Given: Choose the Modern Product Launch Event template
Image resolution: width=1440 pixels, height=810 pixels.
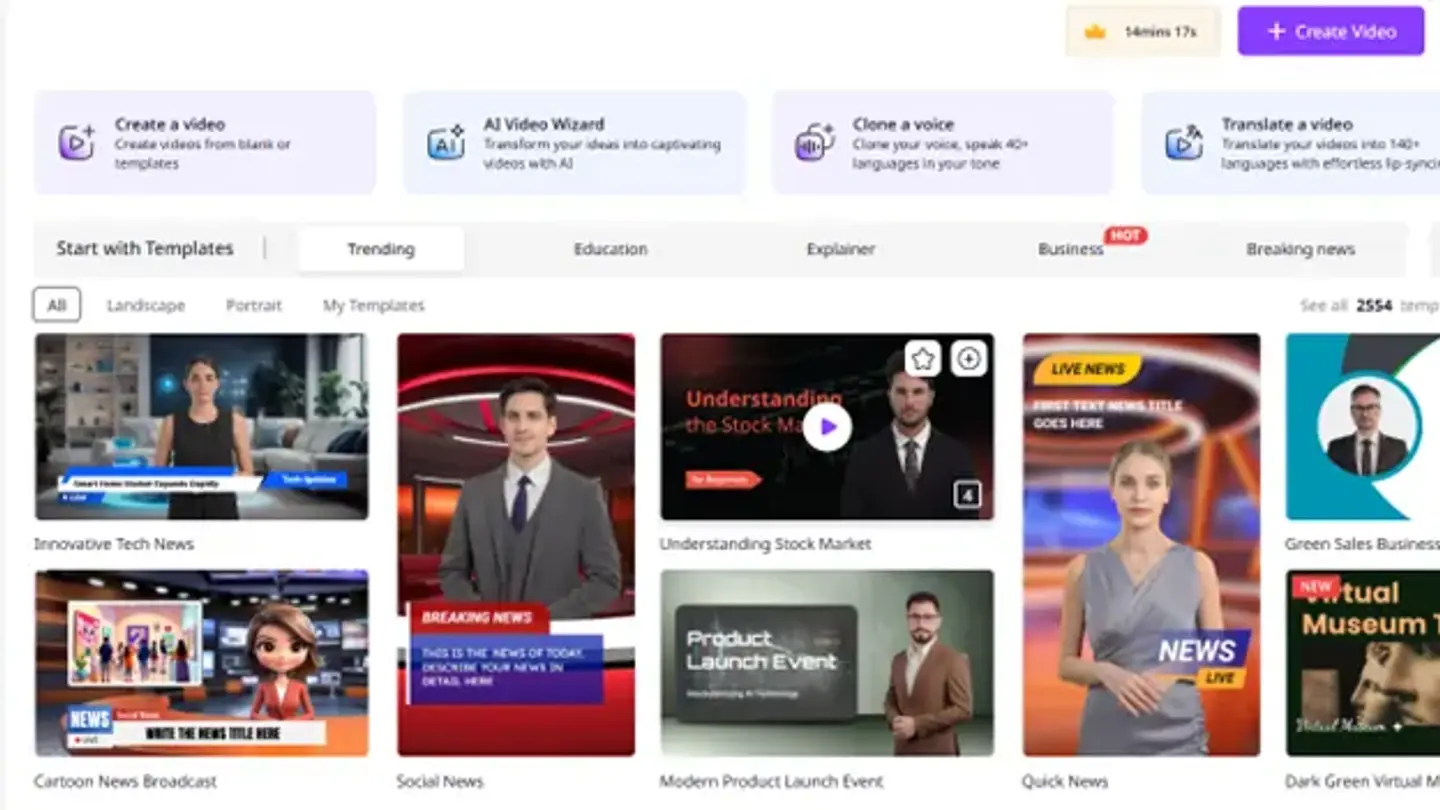Looking at the screenshot, I should pyautogui.click(x=827, y=663).
